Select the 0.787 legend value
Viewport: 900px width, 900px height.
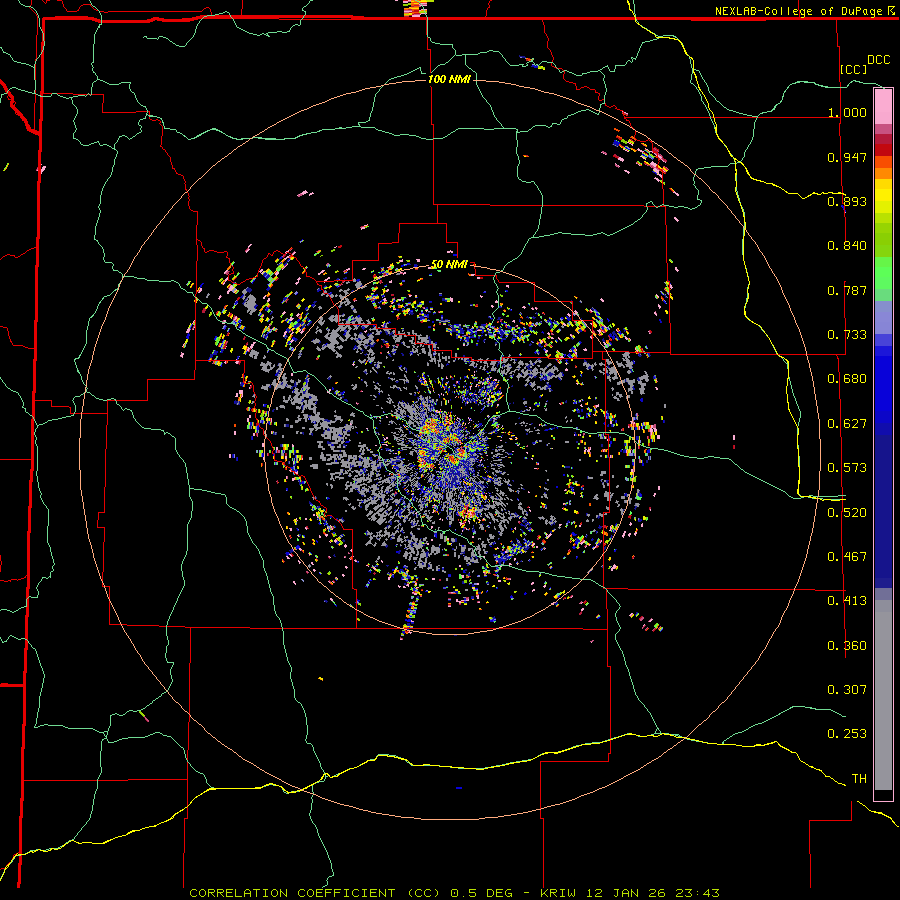click(847, 290)
